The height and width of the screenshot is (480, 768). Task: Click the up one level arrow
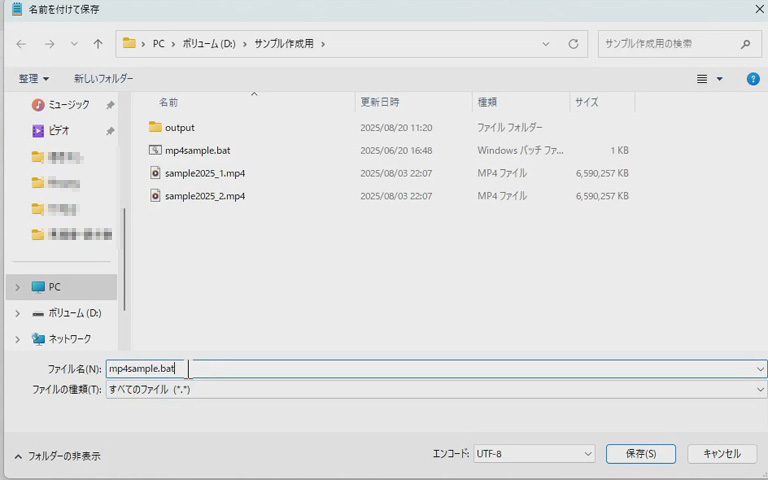tap(98, 44)
